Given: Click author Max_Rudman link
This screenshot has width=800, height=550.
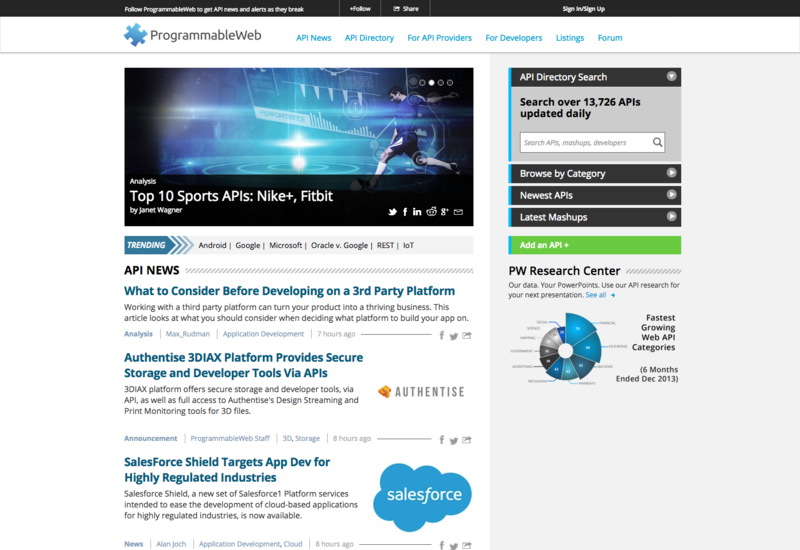Looking at the screenshot, I should (x=188, y=334).
